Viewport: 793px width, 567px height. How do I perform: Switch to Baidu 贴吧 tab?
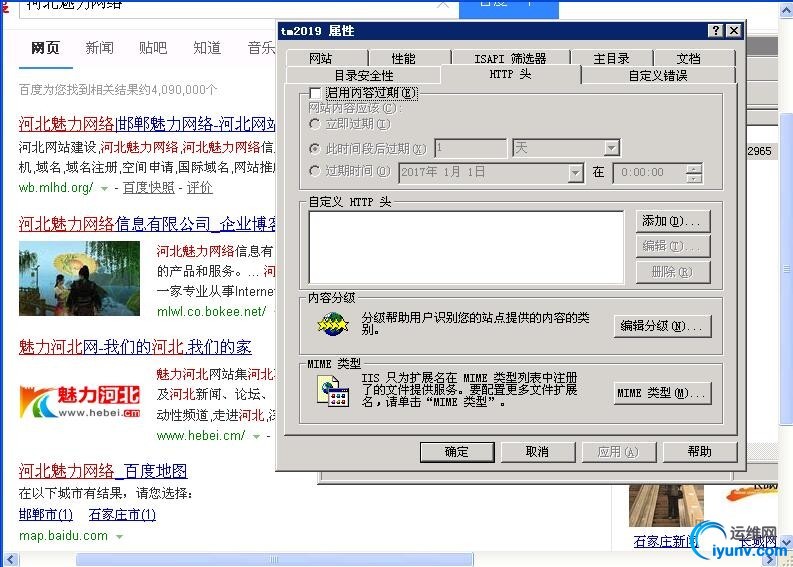click(153, 48)
